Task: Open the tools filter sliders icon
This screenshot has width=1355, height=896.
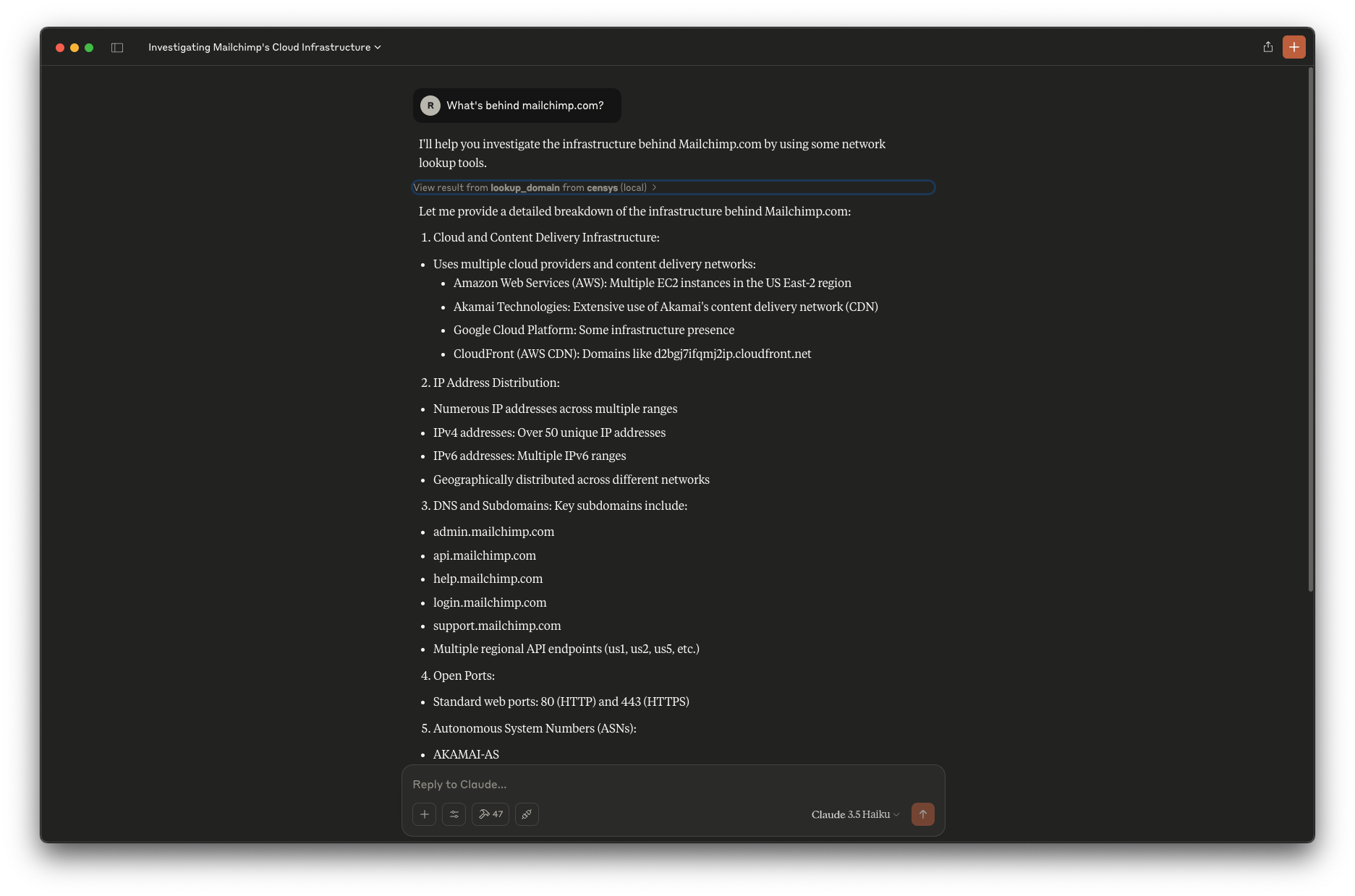Action: 454,814
